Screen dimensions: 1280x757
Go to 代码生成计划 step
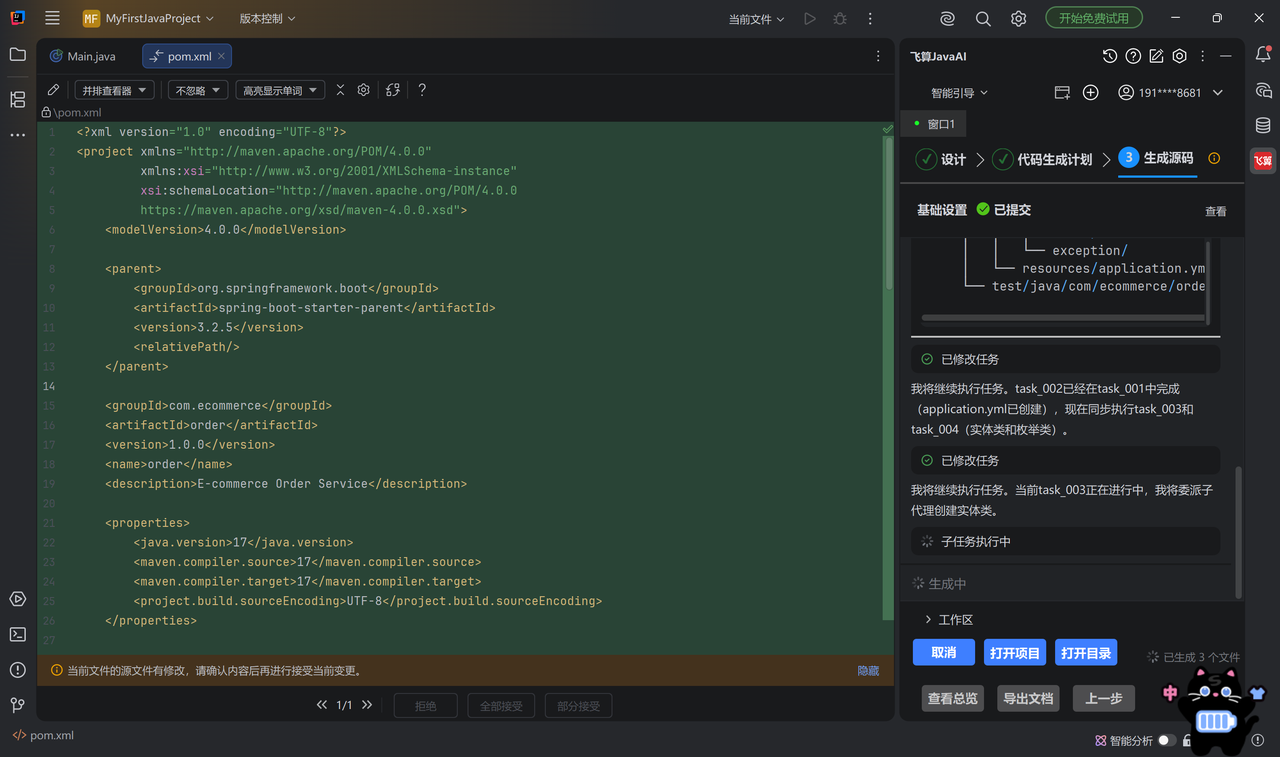[1042, 159]
